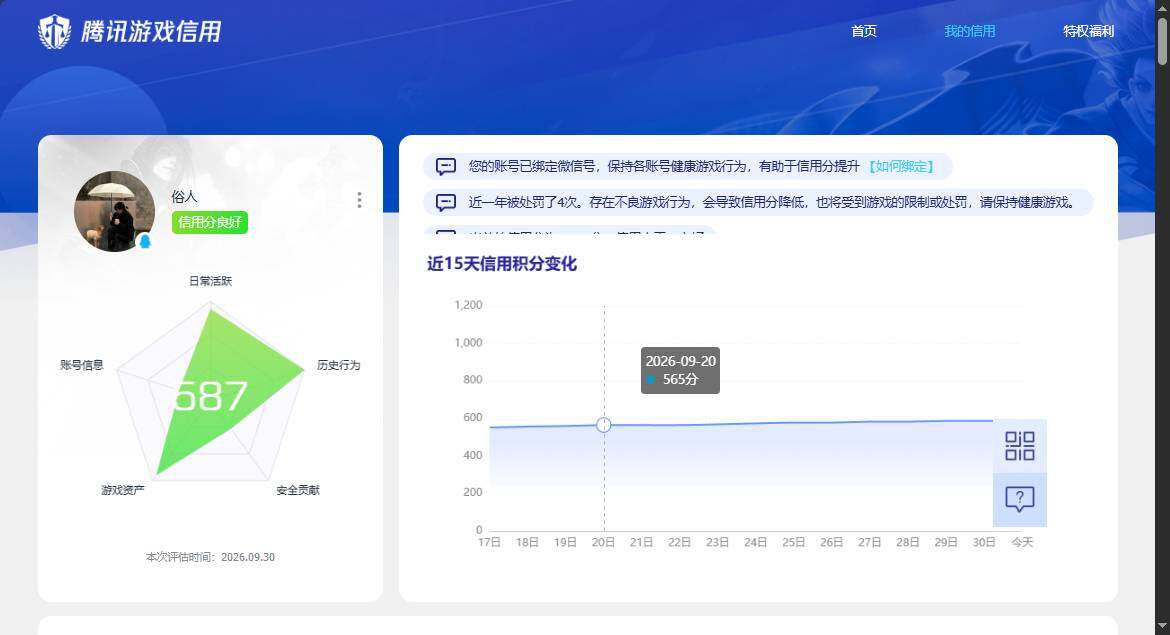
Task: Click the 安全贡献 radar label
Action: click(298, 490)
